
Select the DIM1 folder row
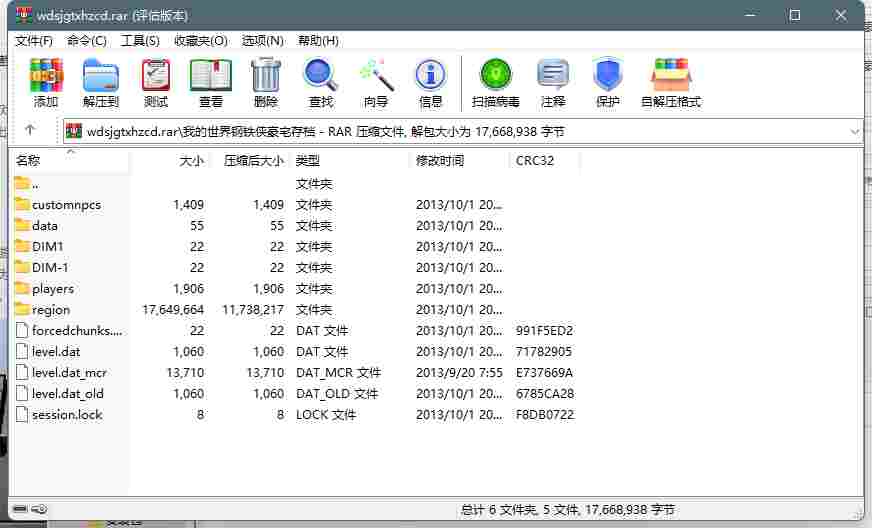295,246
